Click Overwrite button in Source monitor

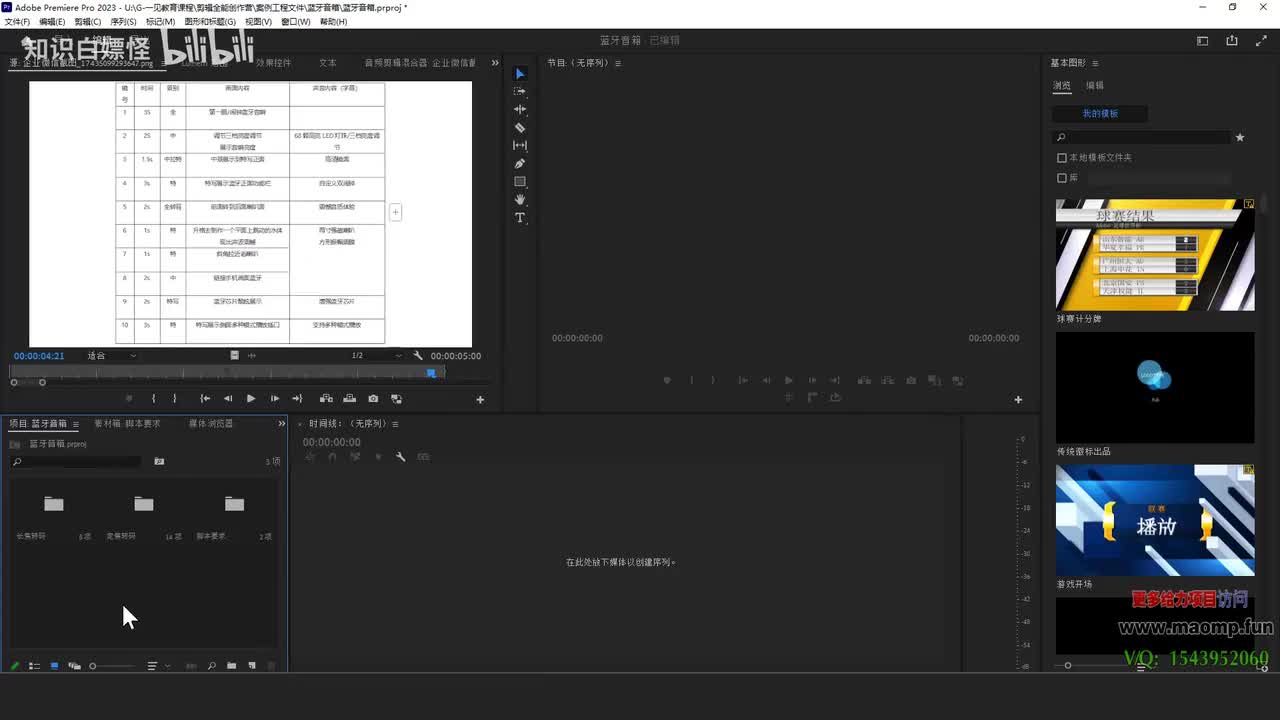[x=349, y=399]
